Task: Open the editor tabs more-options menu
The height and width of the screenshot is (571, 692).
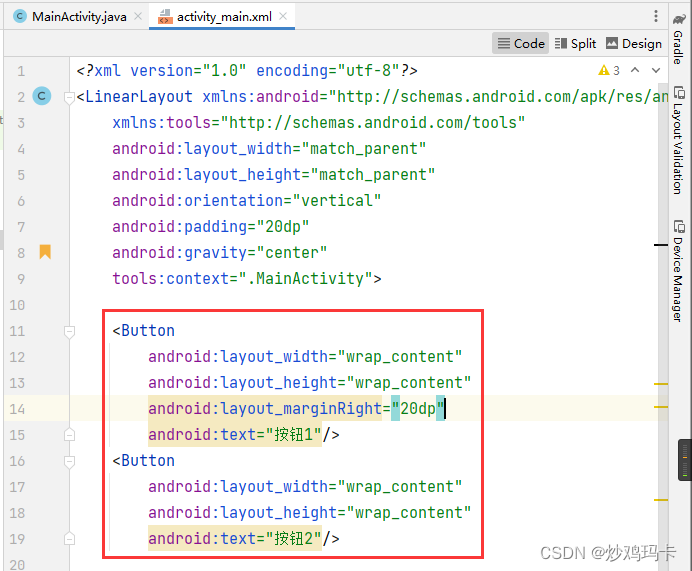Action: click(656, 16)
